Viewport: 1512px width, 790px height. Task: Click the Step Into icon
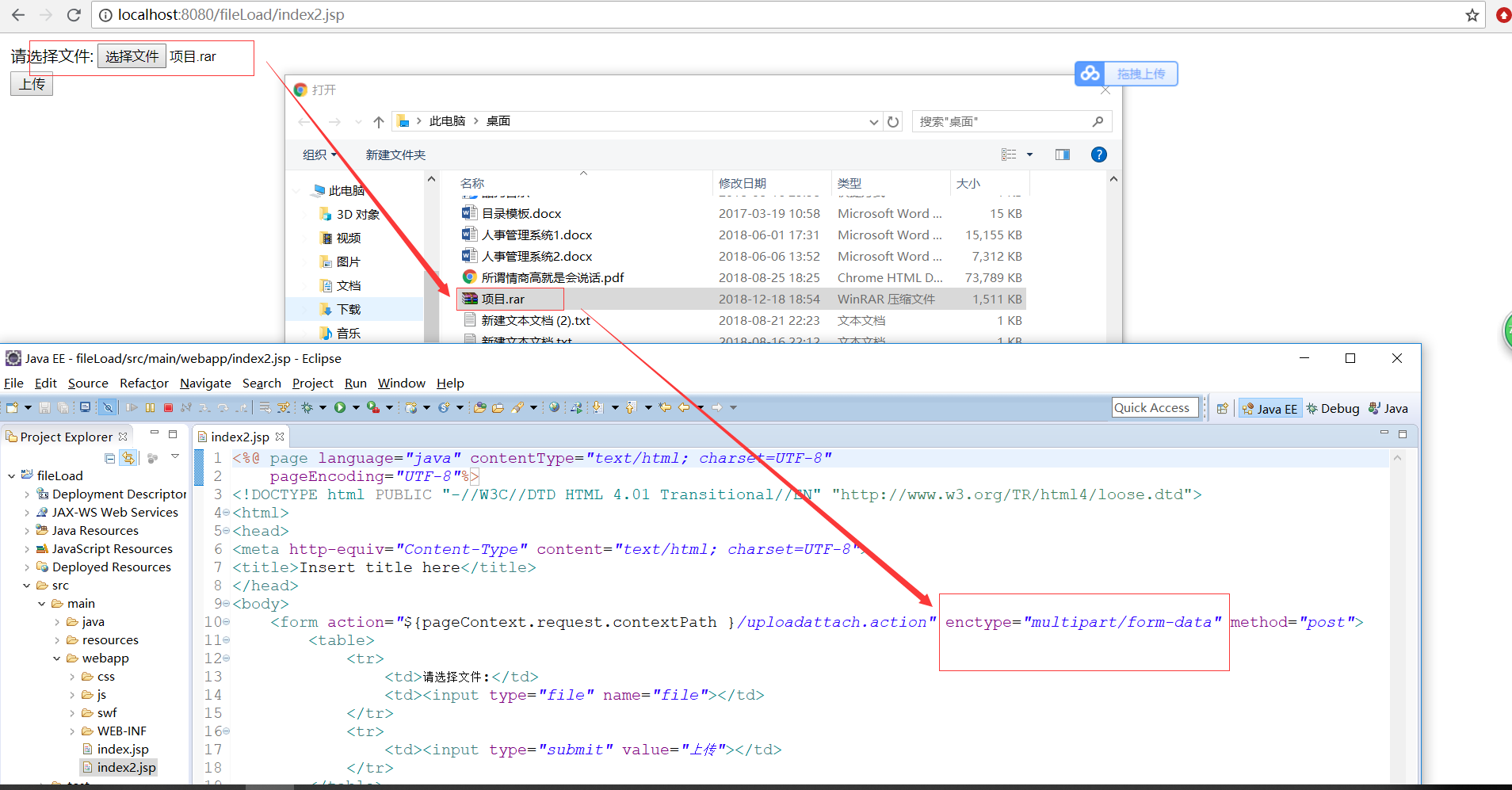coord(204,407)
